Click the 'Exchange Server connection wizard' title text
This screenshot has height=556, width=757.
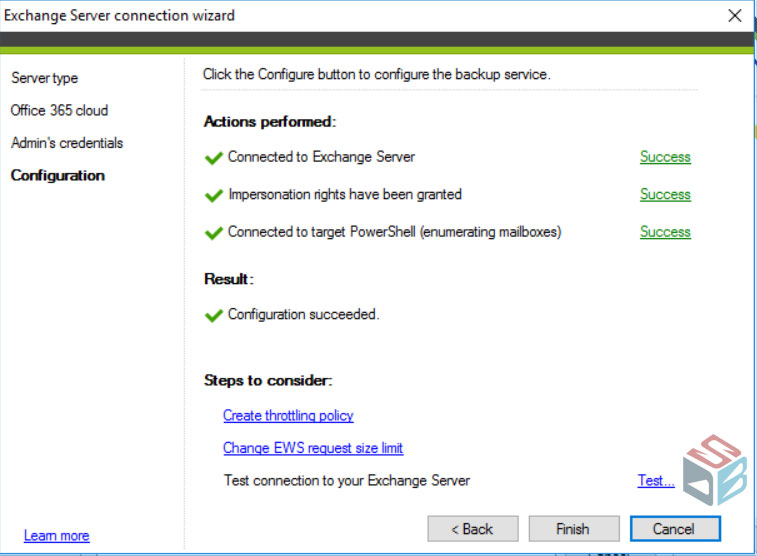(x=119, y=15)
